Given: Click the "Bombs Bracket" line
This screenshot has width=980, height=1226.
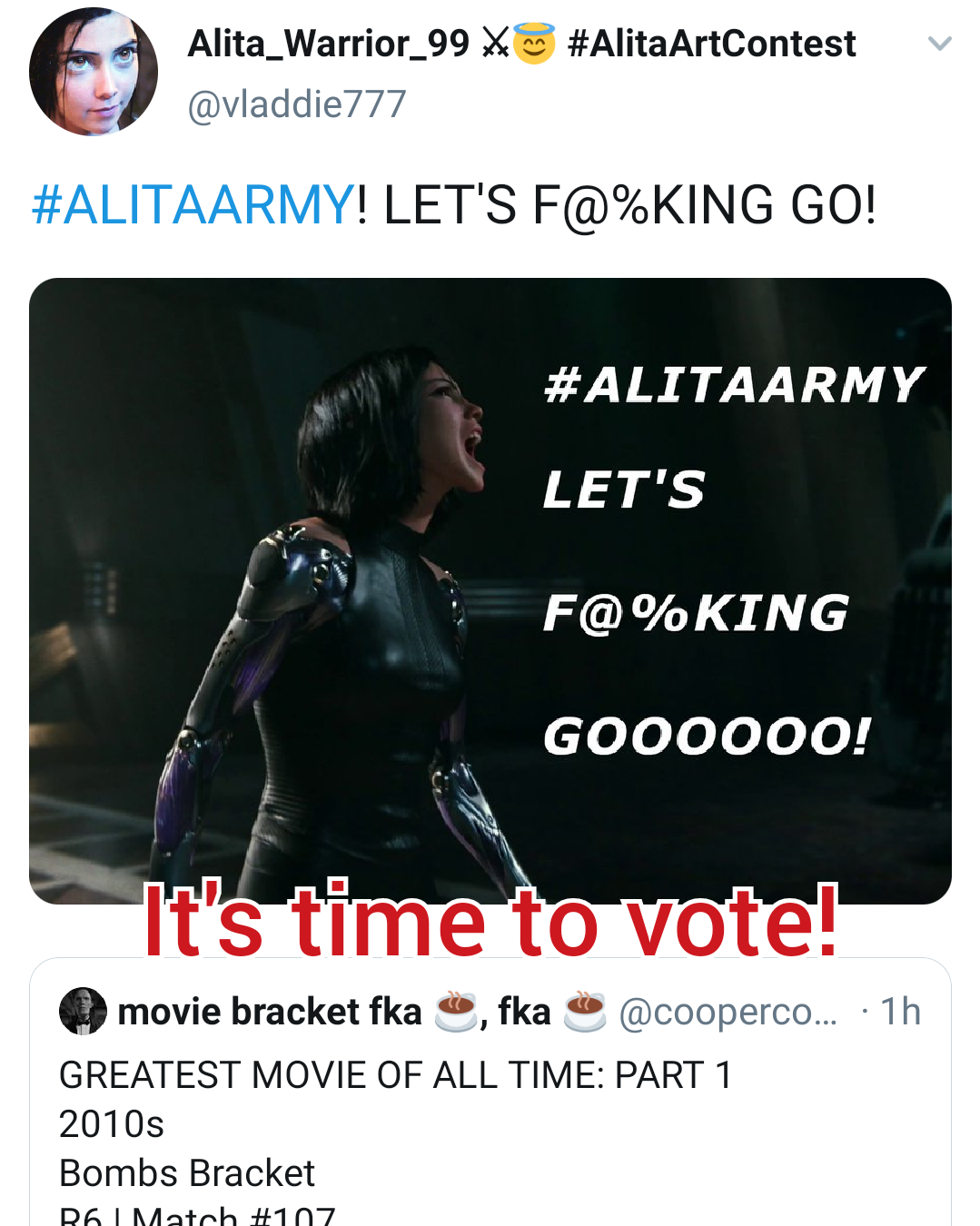Looking at the screenshot, I should 186,1173.
